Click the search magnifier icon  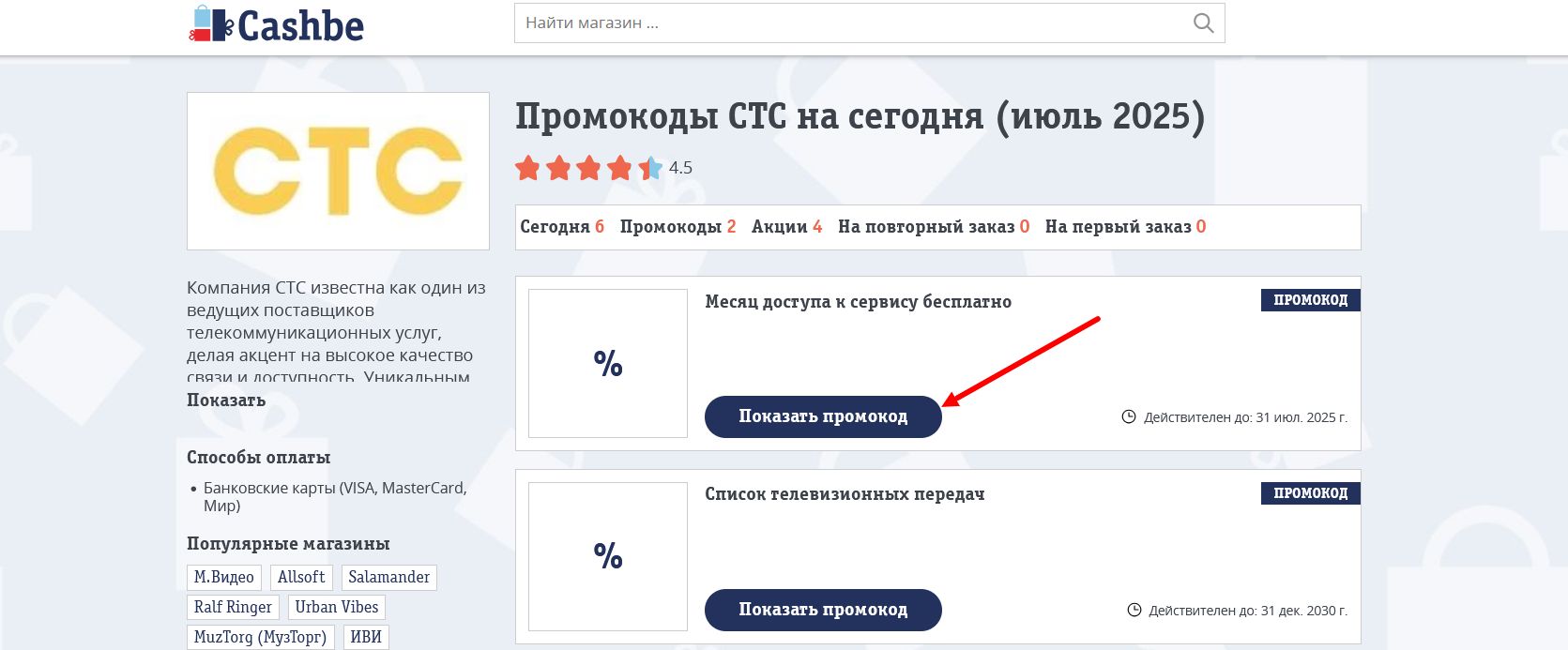(1203, 23)
